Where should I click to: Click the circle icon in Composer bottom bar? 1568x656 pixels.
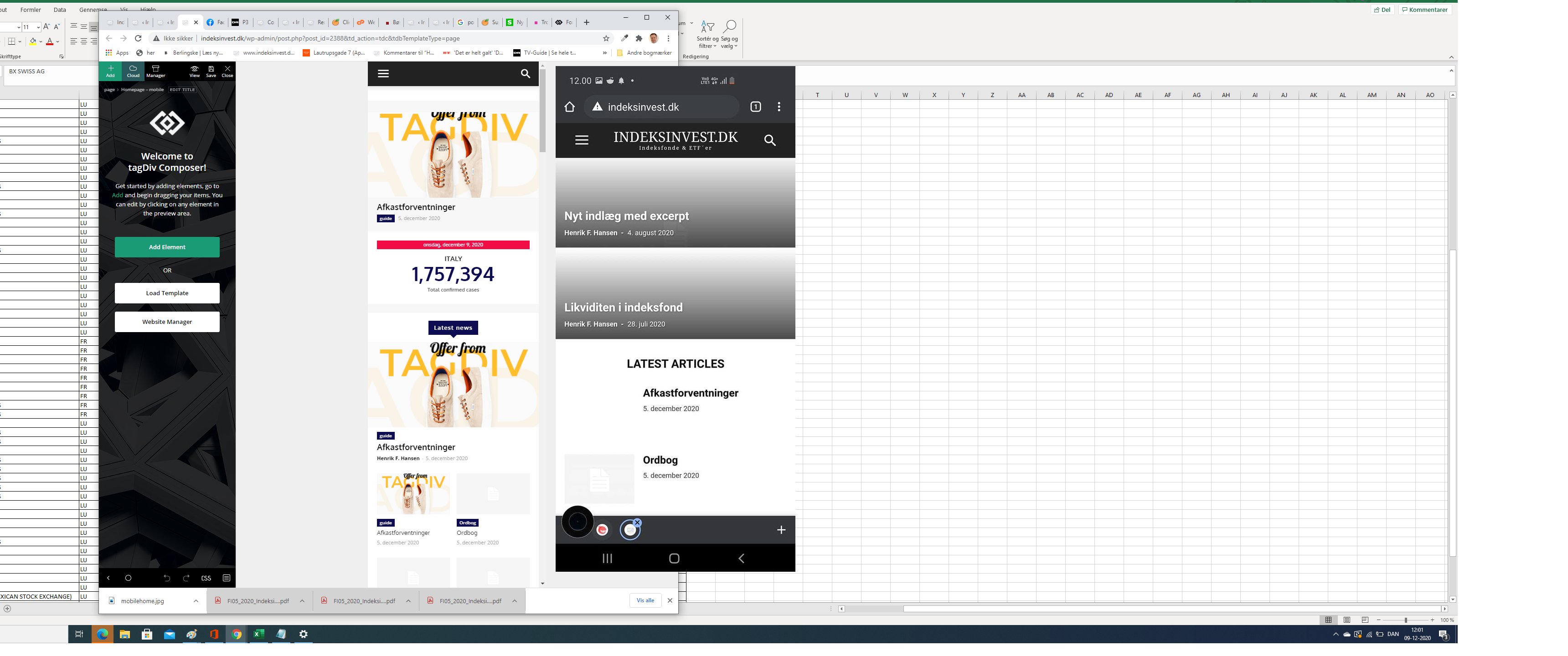[128, 578]
